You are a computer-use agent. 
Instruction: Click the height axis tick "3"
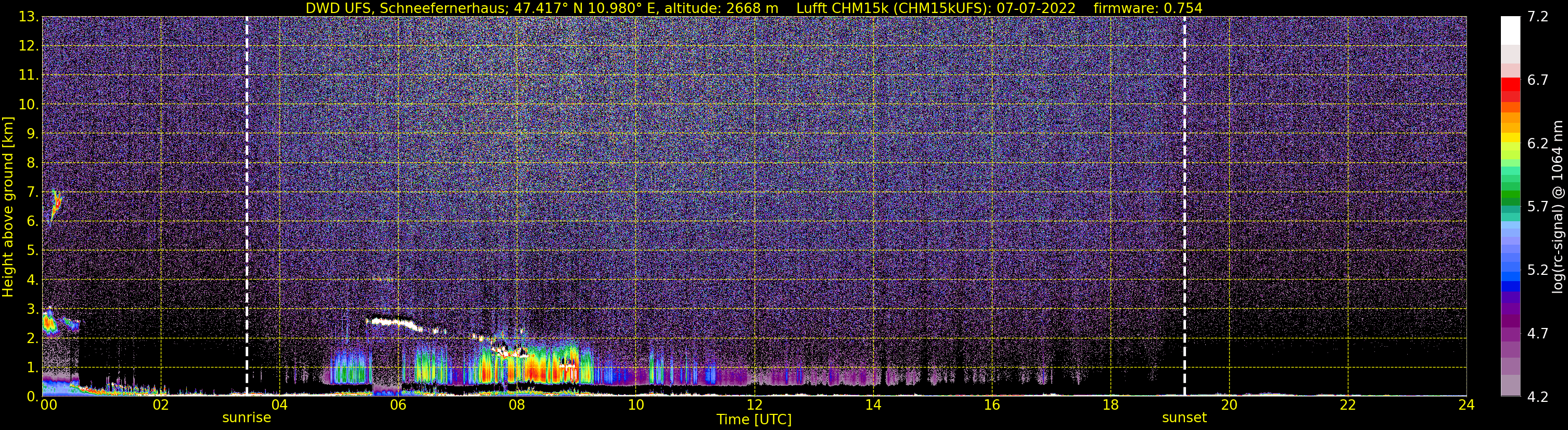click(x=32, y=309)
